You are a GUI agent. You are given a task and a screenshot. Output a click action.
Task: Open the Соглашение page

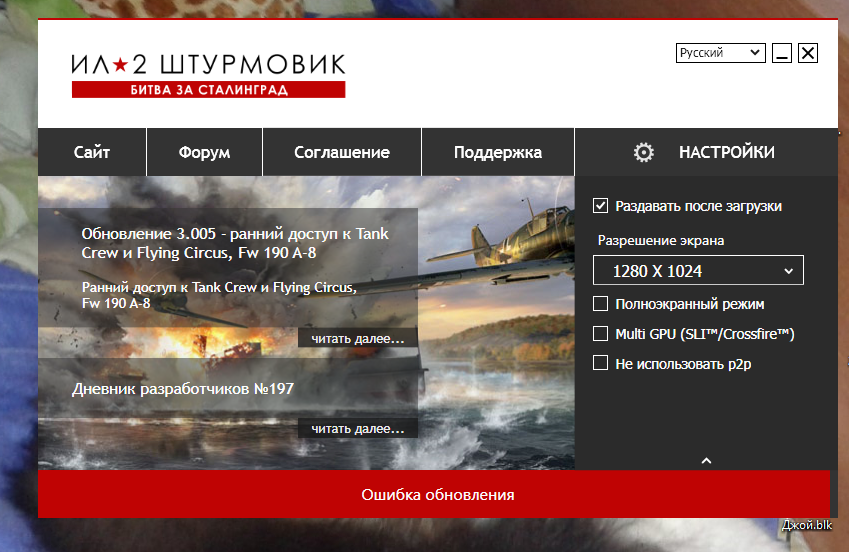coord(342,152)
